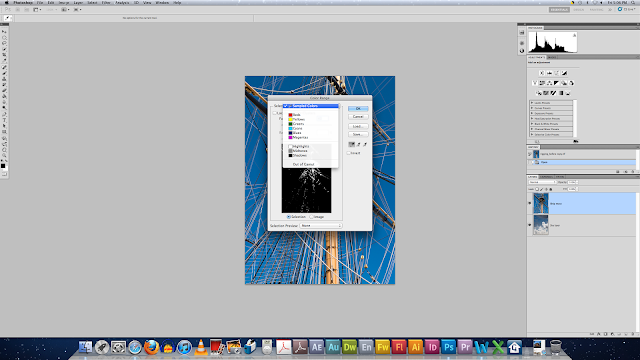Select the Horizontal Type tool

coord(4,120)
